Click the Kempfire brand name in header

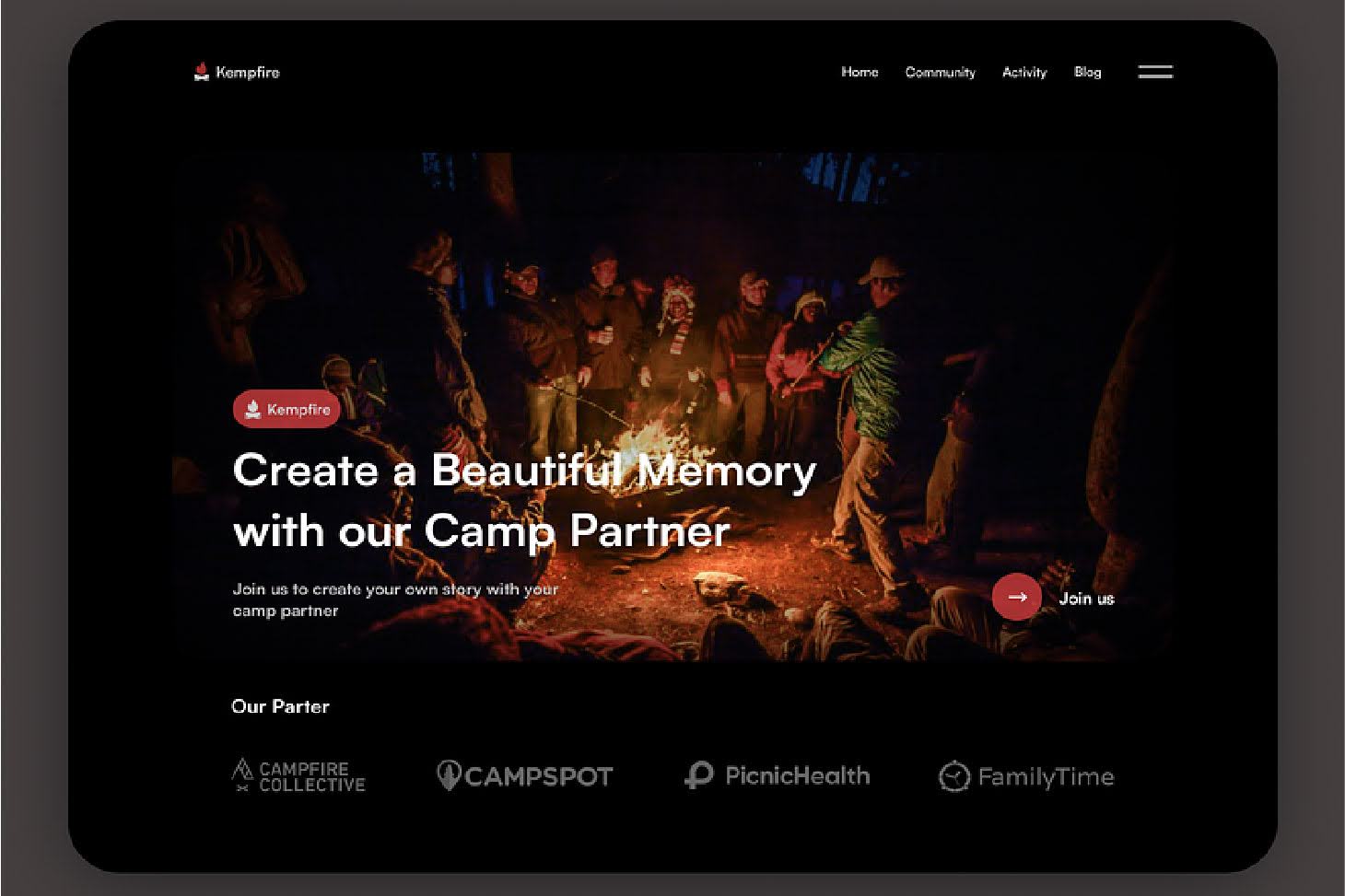coord(247,72)
